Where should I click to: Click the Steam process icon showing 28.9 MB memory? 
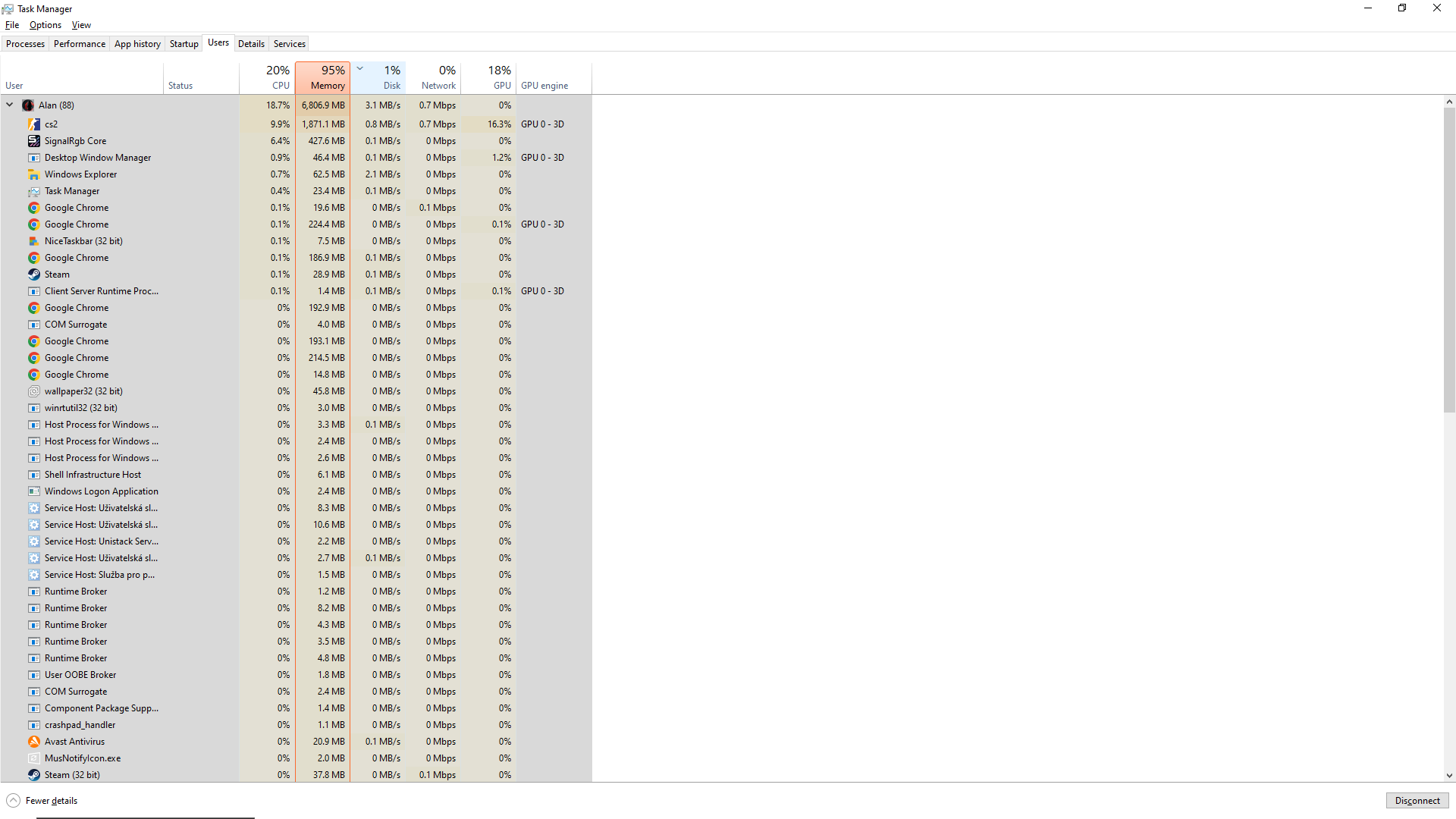pyautogui.click(x=34, y=275)
